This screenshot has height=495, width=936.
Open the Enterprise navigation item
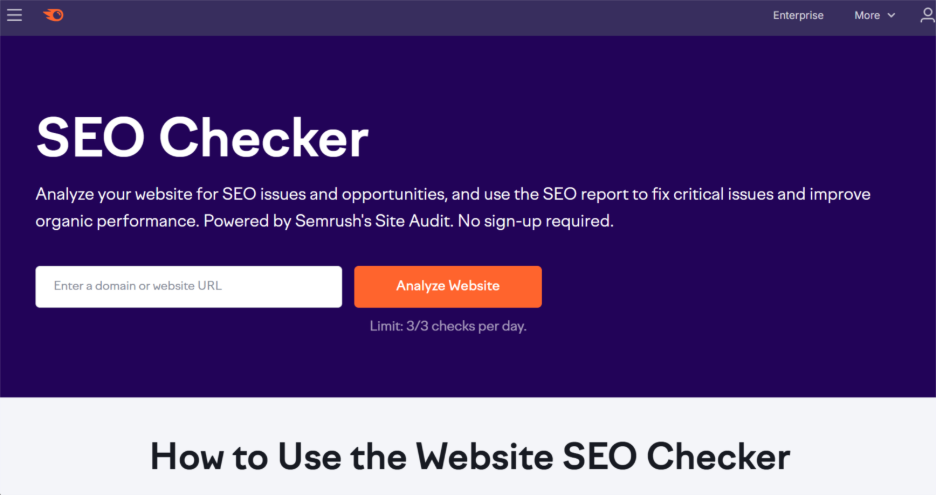coord(798,15)
